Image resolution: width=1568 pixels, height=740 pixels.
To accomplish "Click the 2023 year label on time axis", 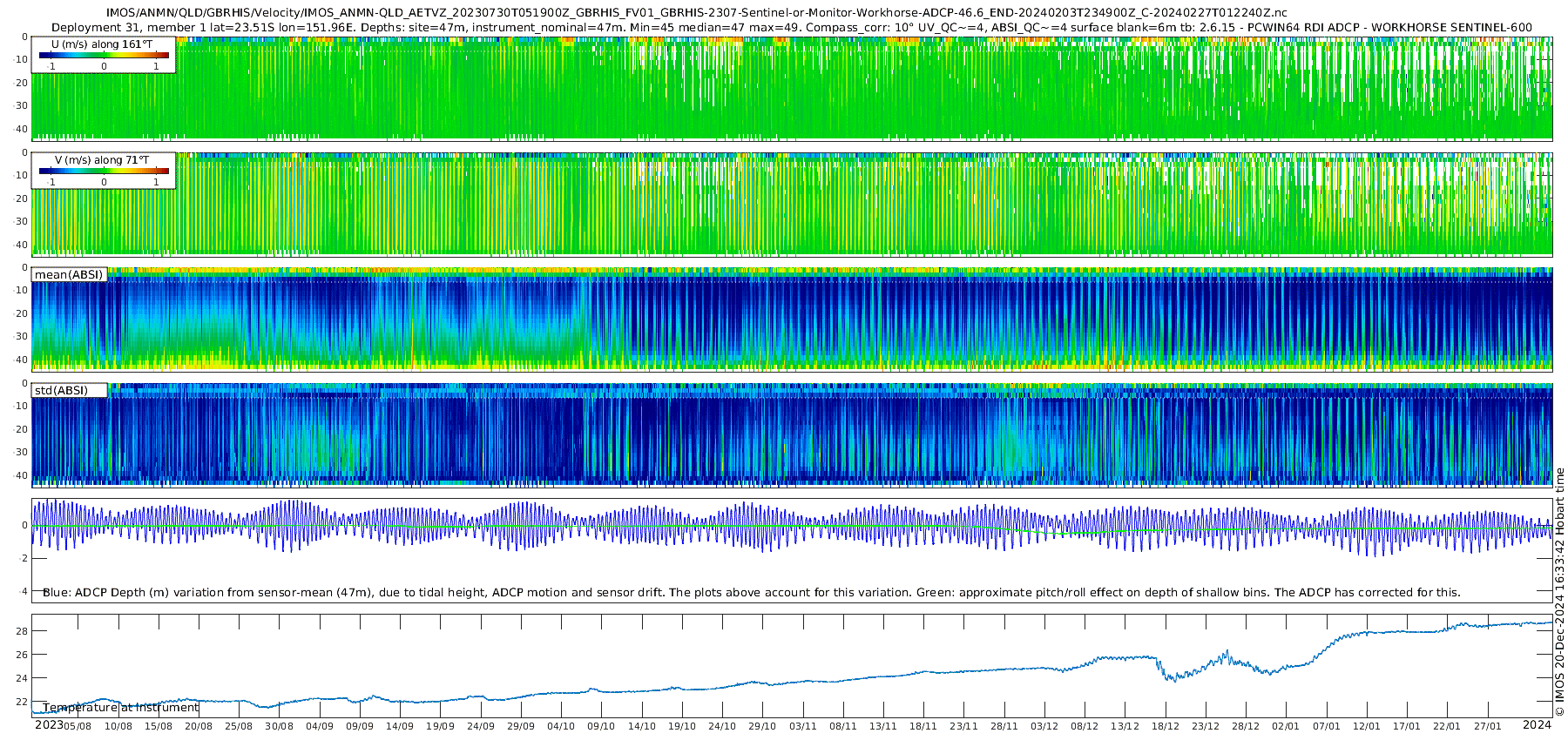I will click(48, 724).
